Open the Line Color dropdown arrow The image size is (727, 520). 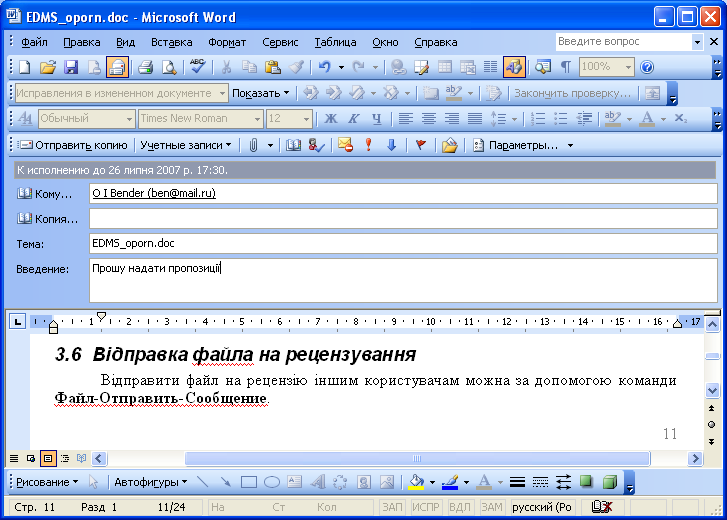tap(466, 482)
